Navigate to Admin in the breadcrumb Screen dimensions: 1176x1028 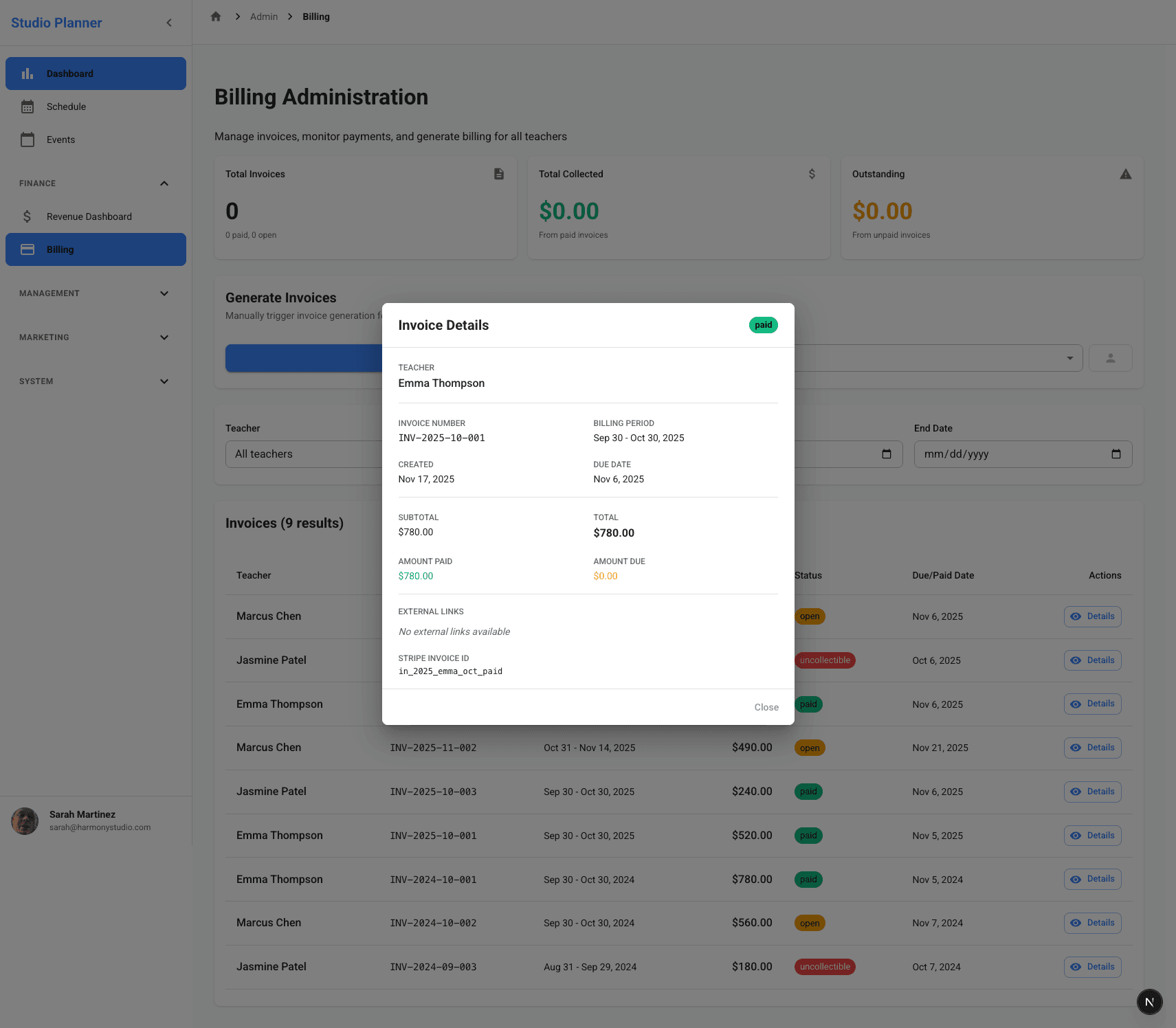pyautogui.click(x=263, y=16)
